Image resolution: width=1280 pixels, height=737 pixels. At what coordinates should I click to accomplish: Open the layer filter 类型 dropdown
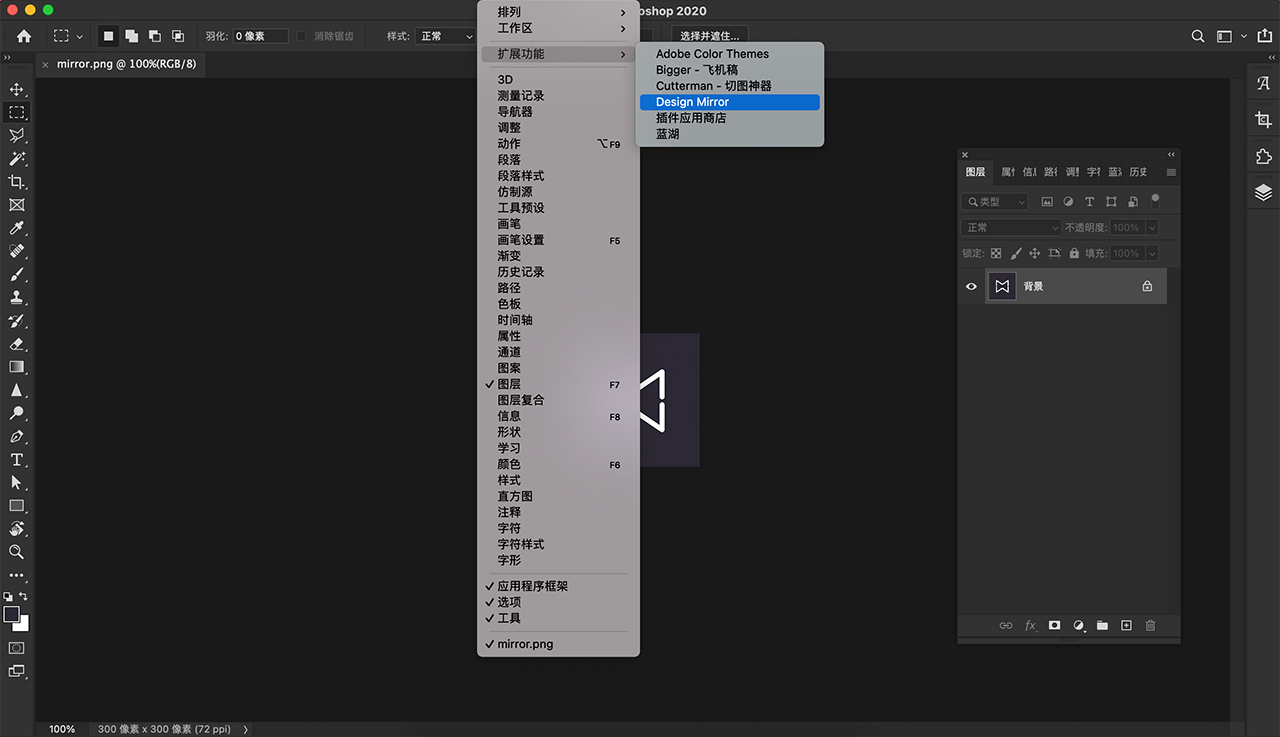point(995,202)
